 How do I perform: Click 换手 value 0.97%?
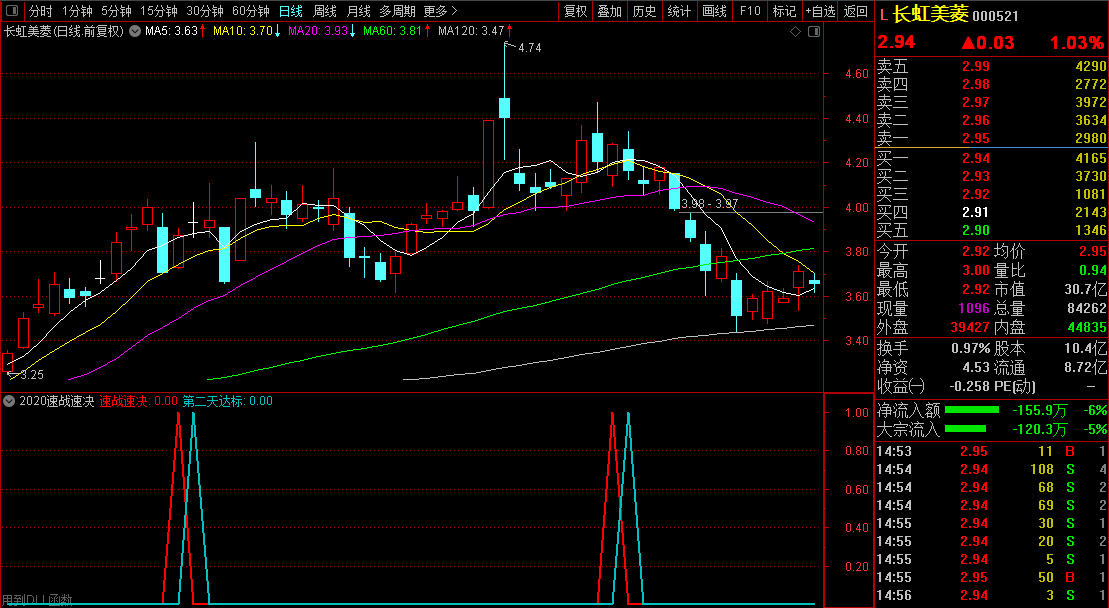click(x=970, y=349)
